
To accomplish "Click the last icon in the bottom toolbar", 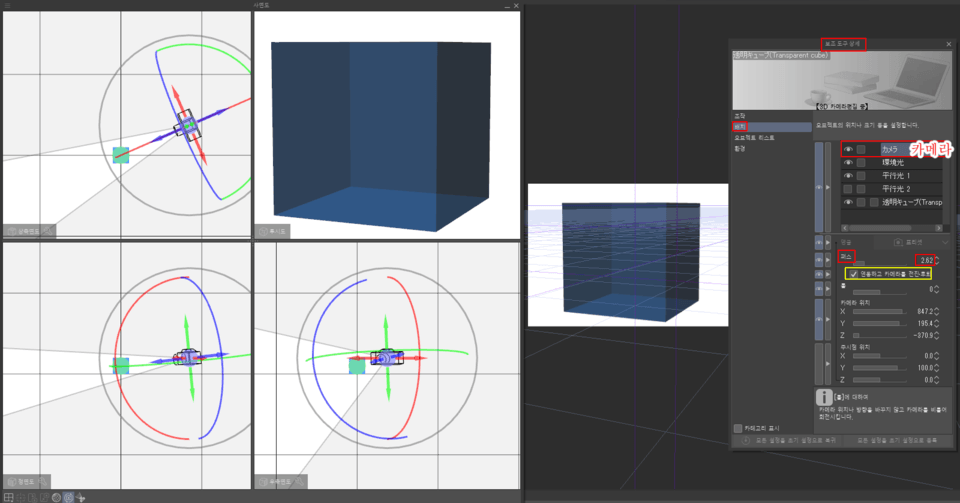I will pos(81,497).
